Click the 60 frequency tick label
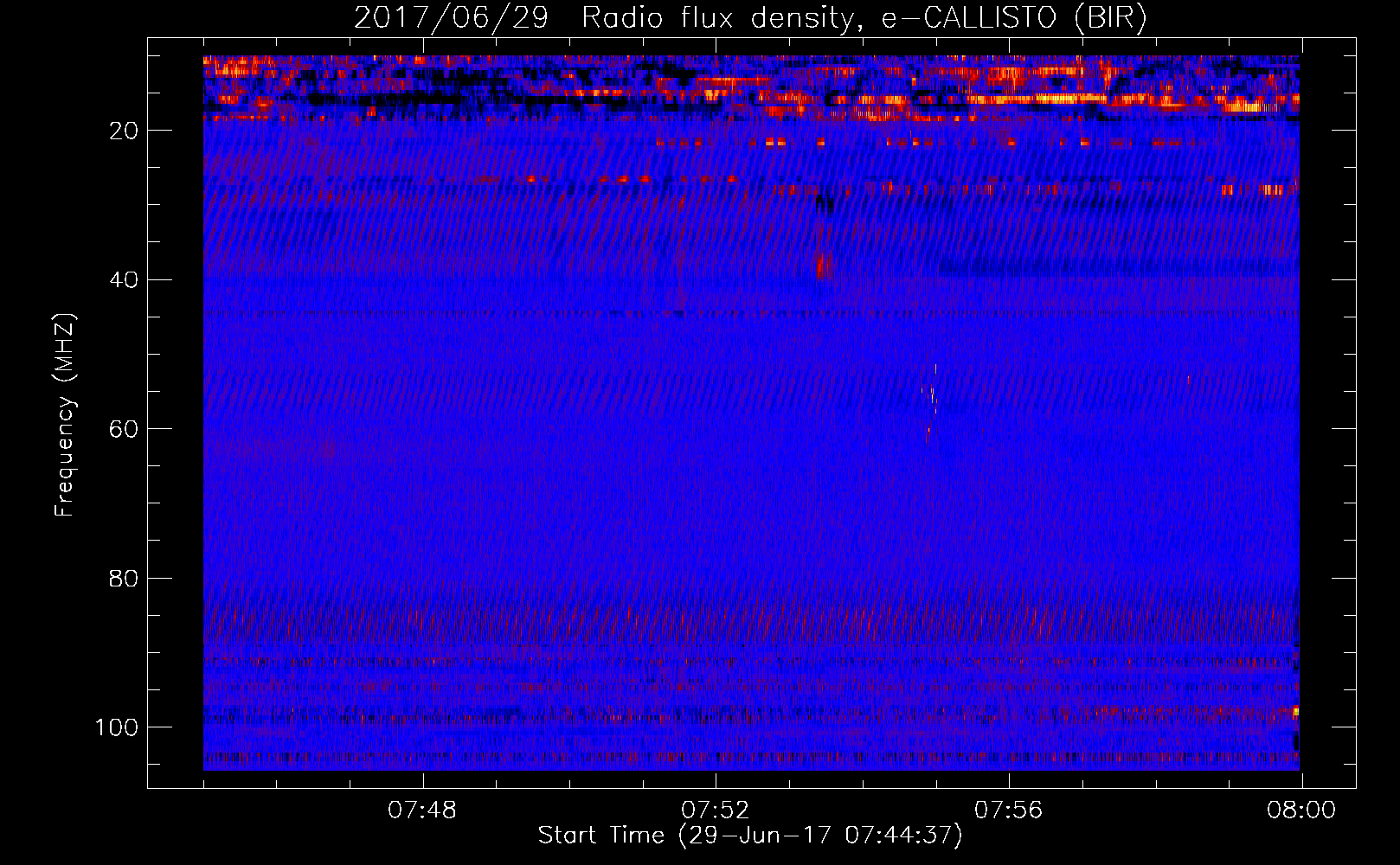 point(124,429)
